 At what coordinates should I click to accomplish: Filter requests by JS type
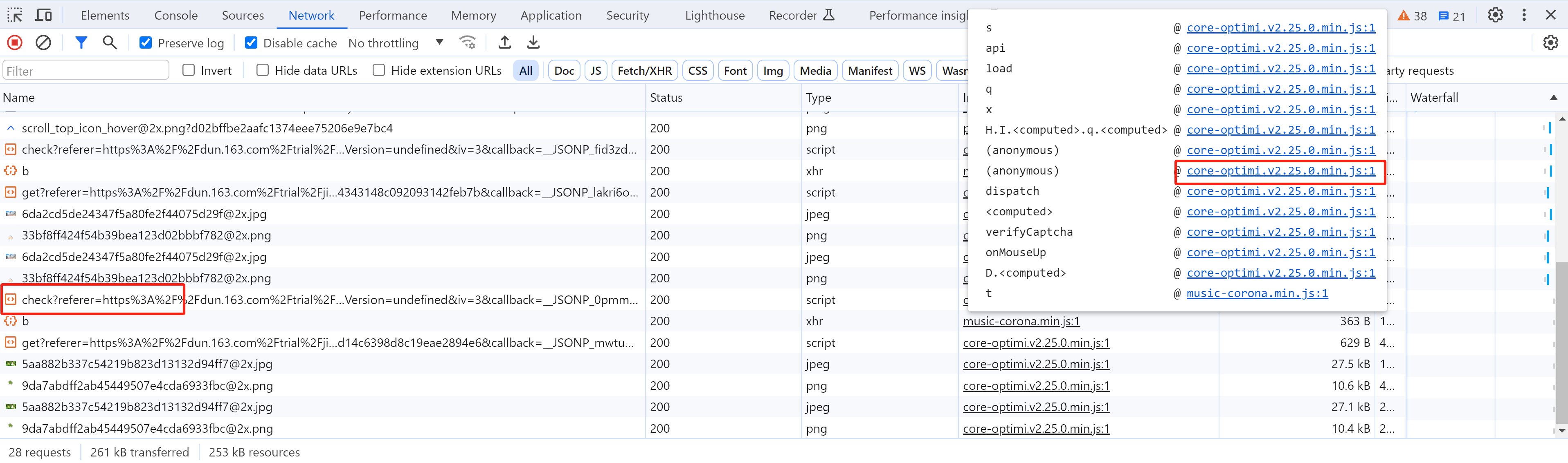(596, 71)
